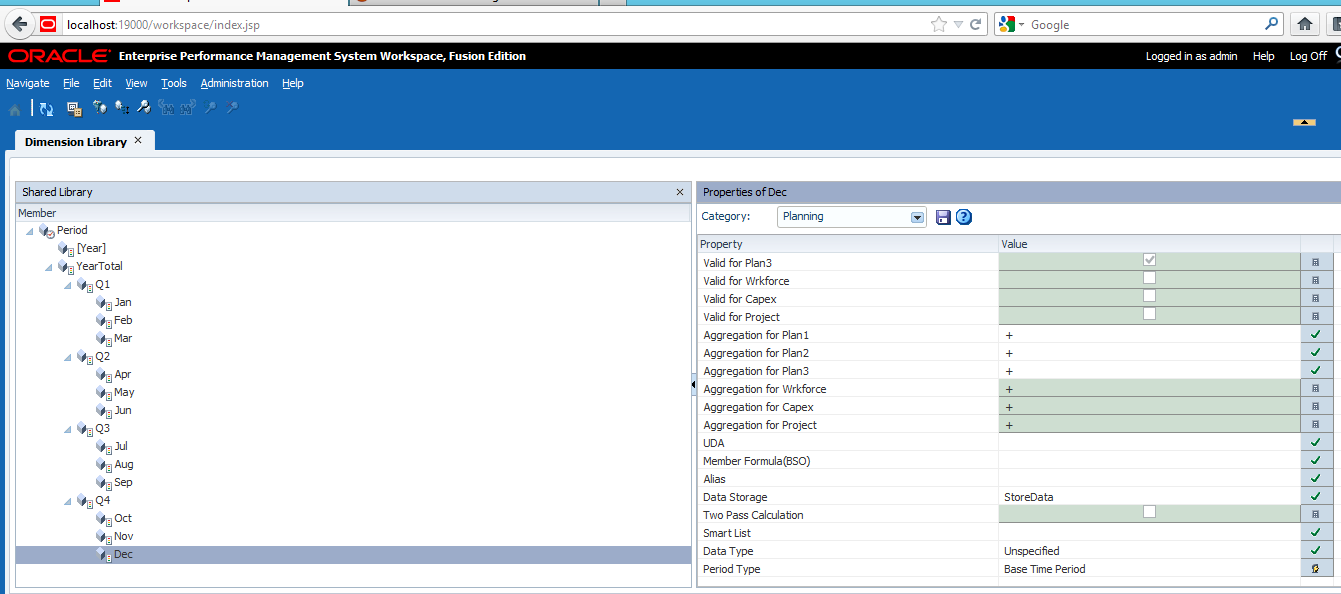Click the white magnifier search toolbar icon
This screenshot has width=1341, height=594.
tap(143, 107)
